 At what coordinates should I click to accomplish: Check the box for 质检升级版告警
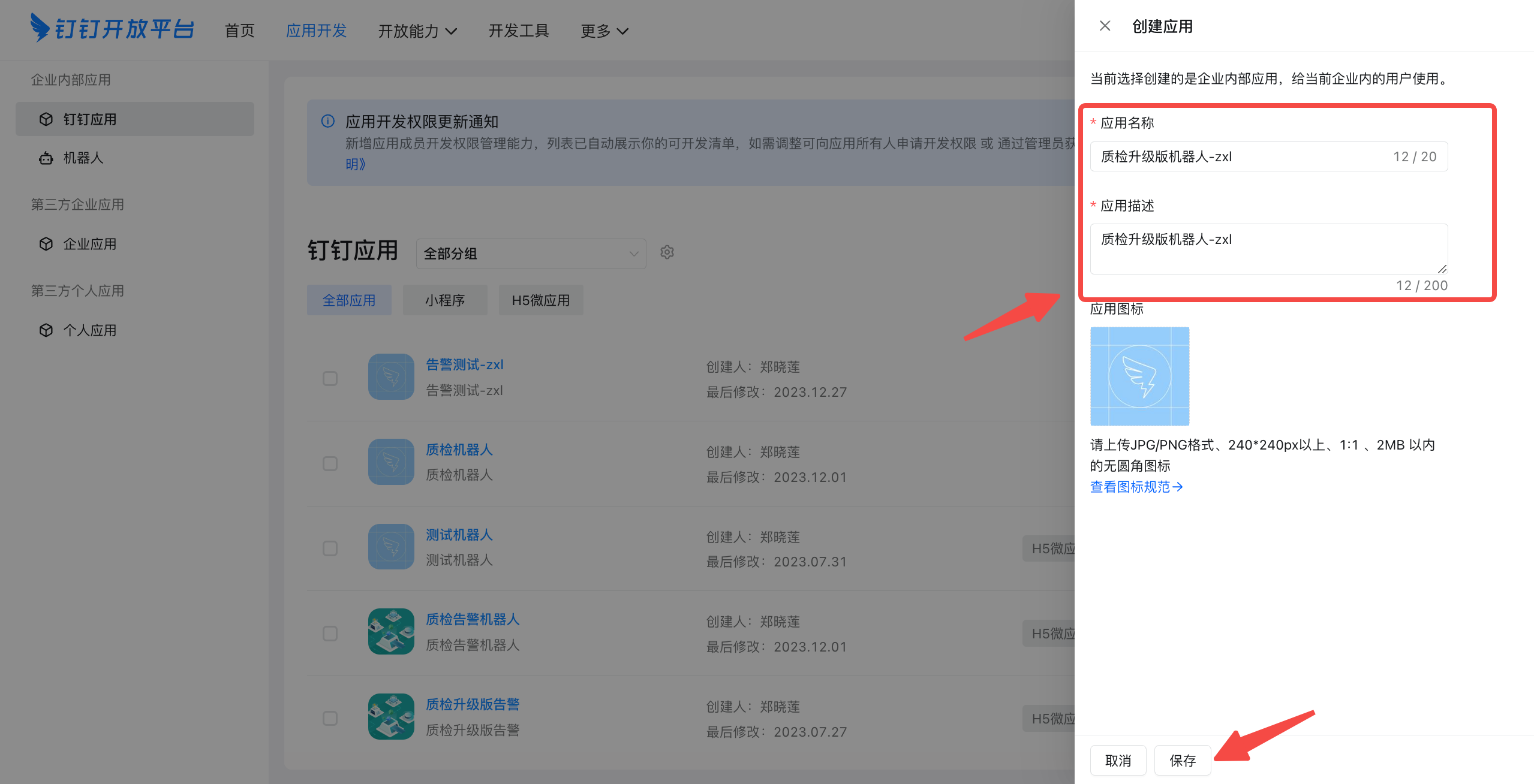click(x=330, y=718)
